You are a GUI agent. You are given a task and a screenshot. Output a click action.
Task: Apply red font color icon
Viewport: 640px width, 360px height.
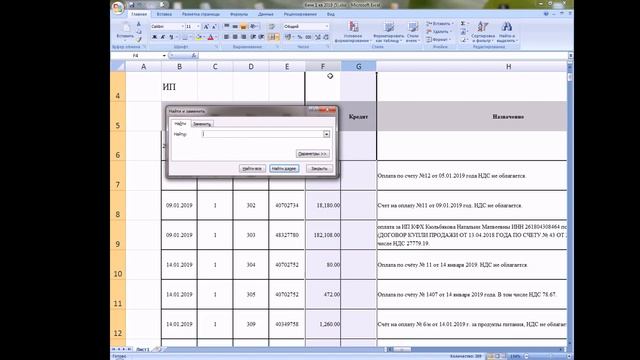211,37
